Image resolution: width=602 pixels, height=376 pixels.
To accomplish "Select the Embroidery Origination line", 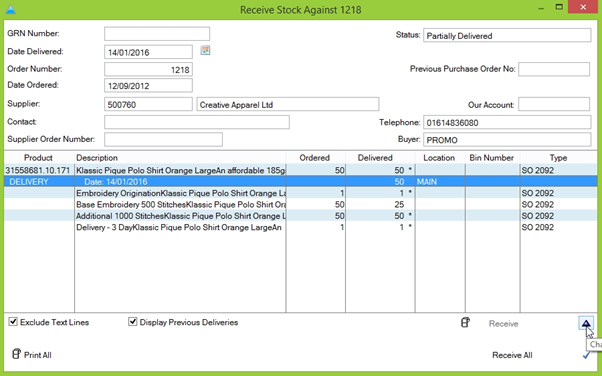I will click(x=180, y=193).
